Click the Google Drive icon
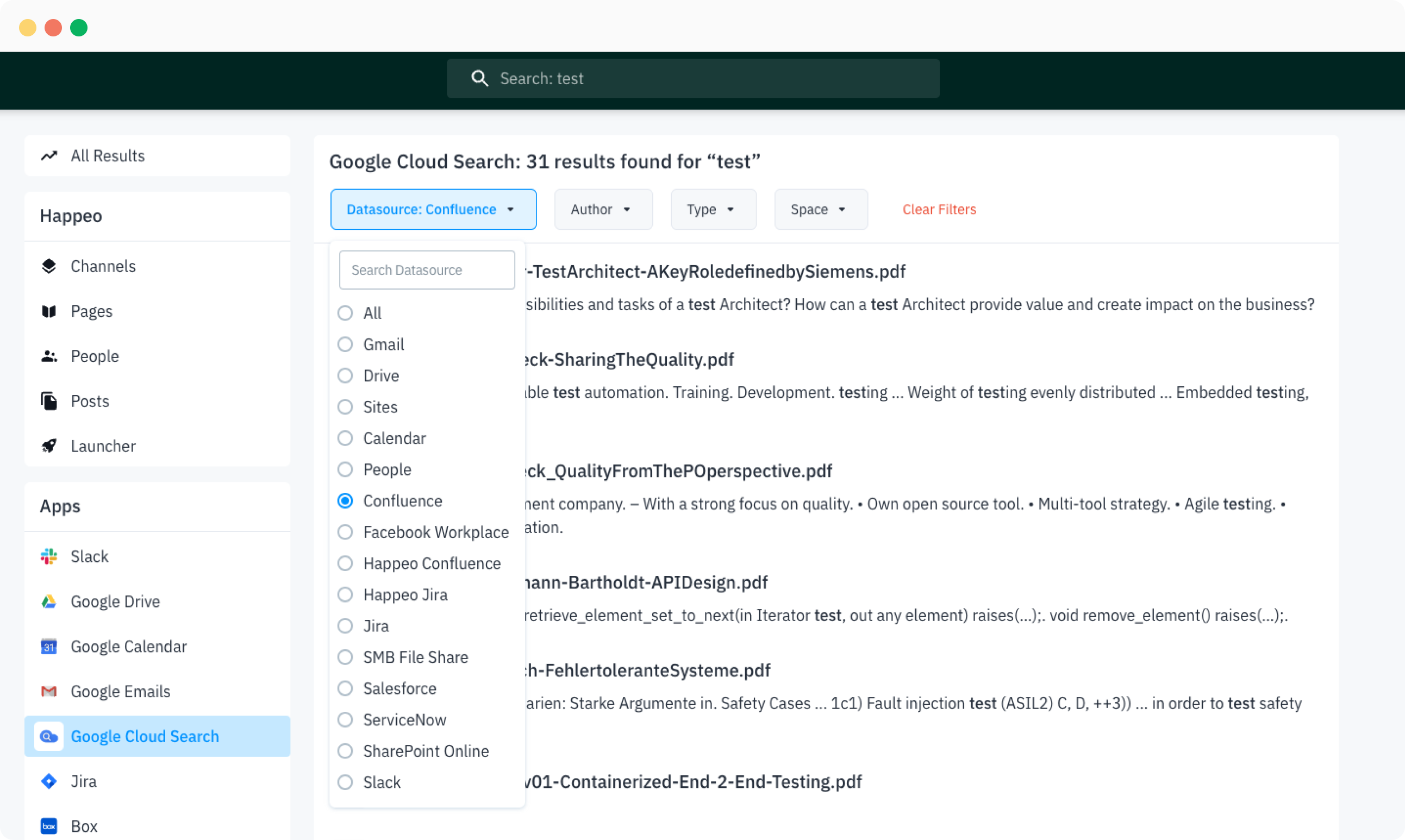Image resolution: width=1405 pixels, height=840 pixels. point(49,601)
